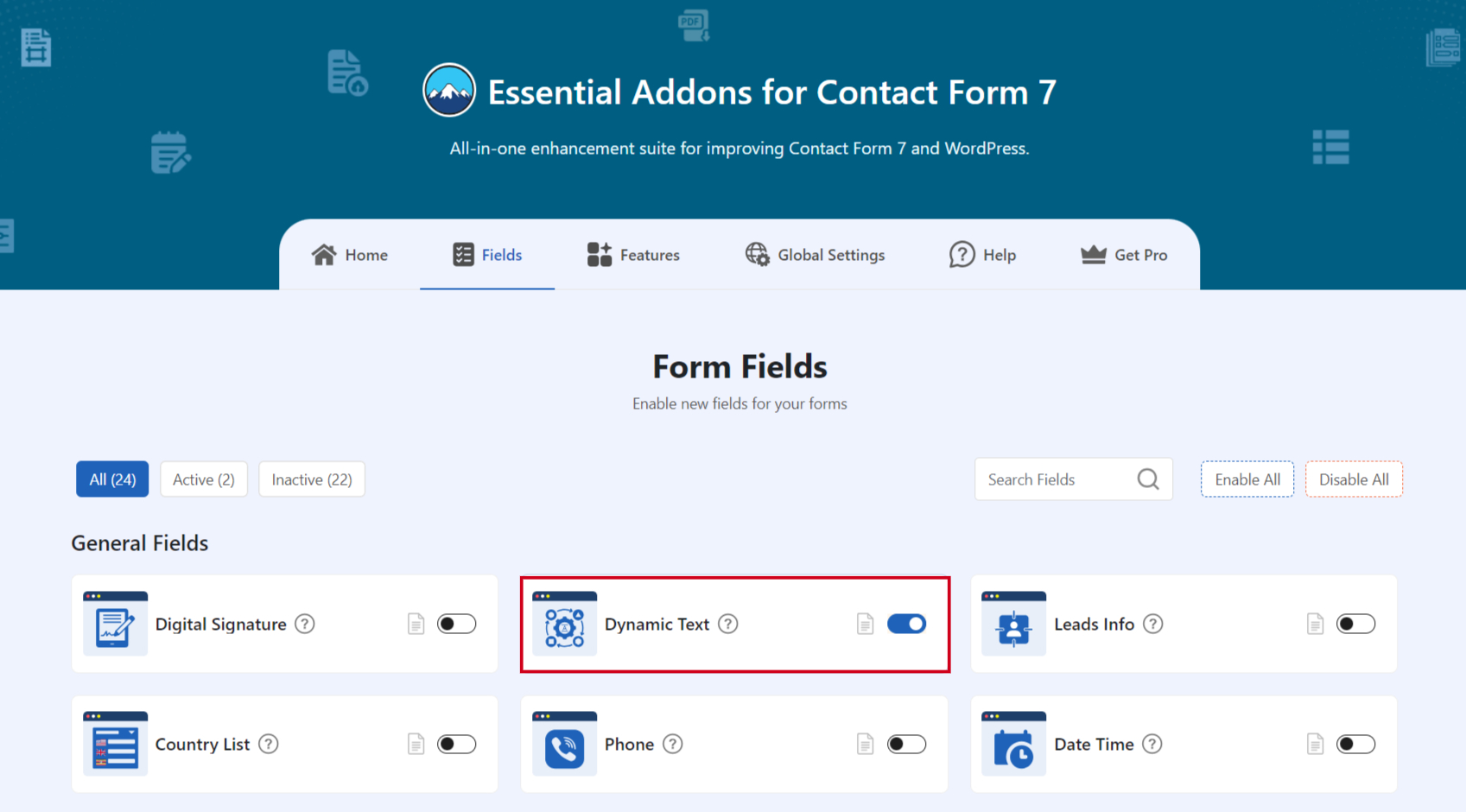Viewport: 1466px width, 812px height.
Task: Open help tooltip for Dynamic Text
Action: coord(728,624)
